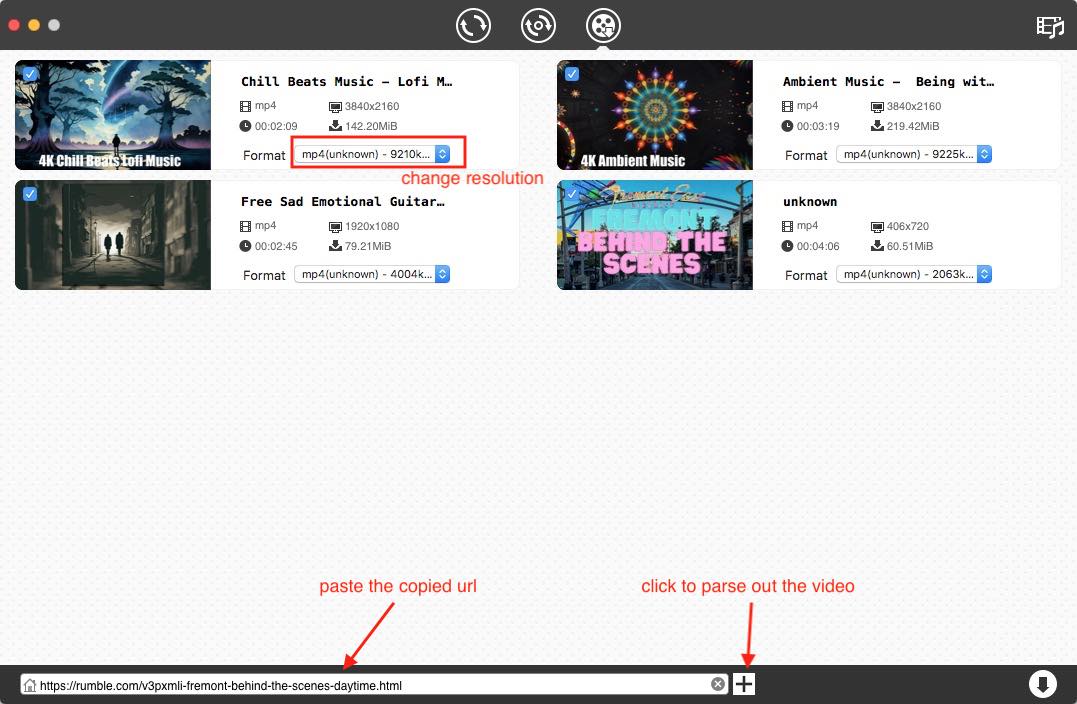
Task: Open the video converter tool in the toolbar
Action: [x=473, y=25]
